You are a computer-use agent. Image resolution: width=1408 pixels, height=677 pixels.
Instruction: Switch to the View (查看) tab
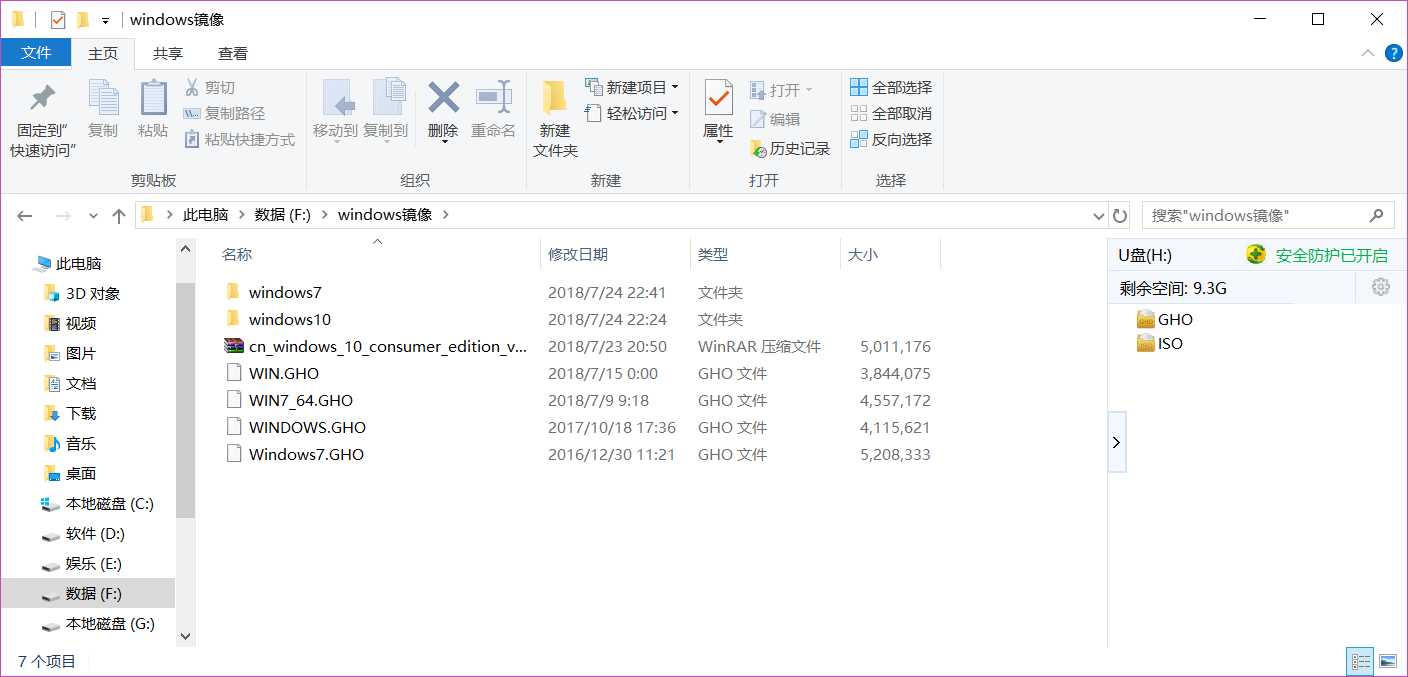point(233,53)
